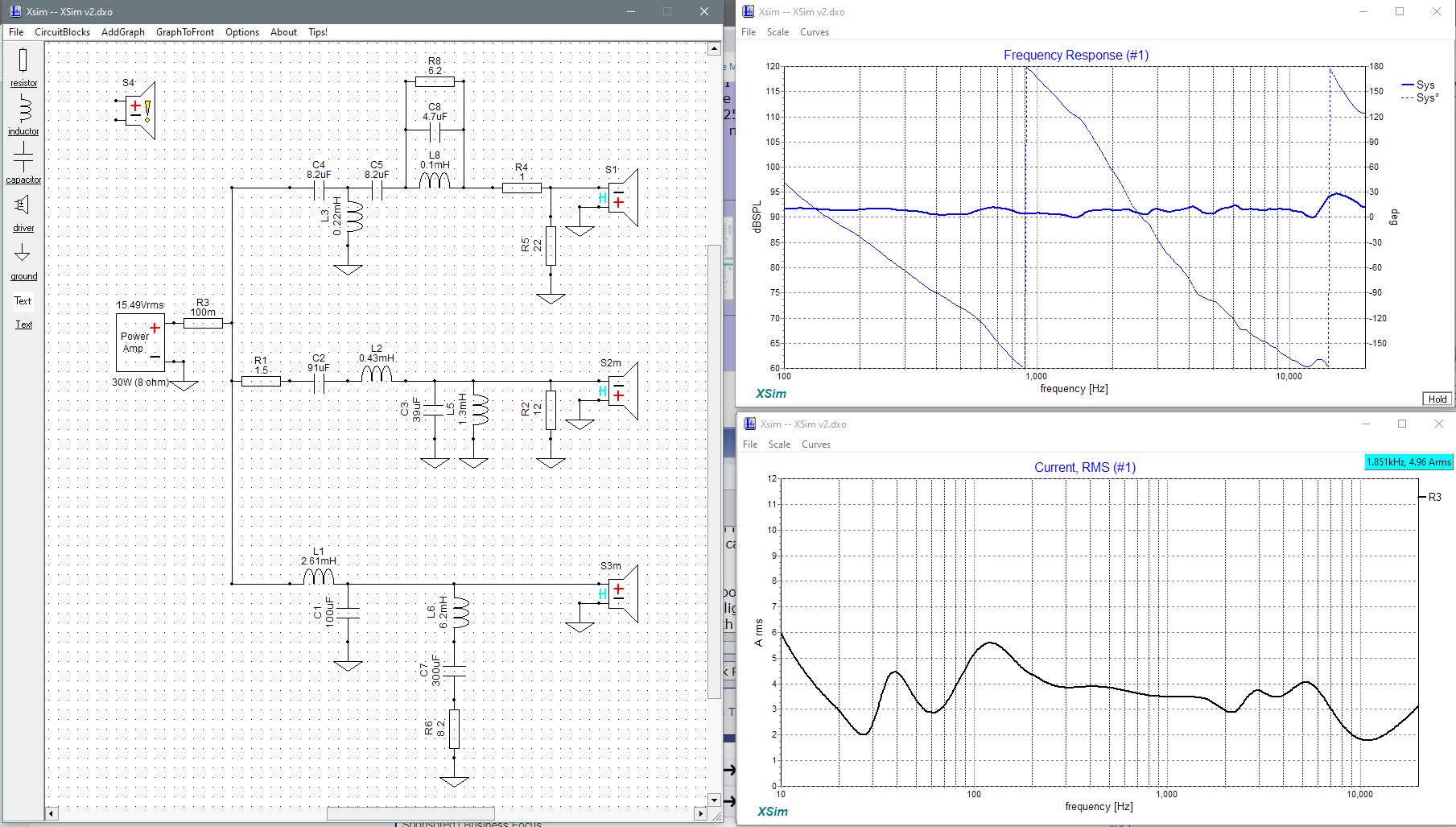Select inductor L6 6.2mH
This screenshot has width=1456, height=827.
point(460,613)
